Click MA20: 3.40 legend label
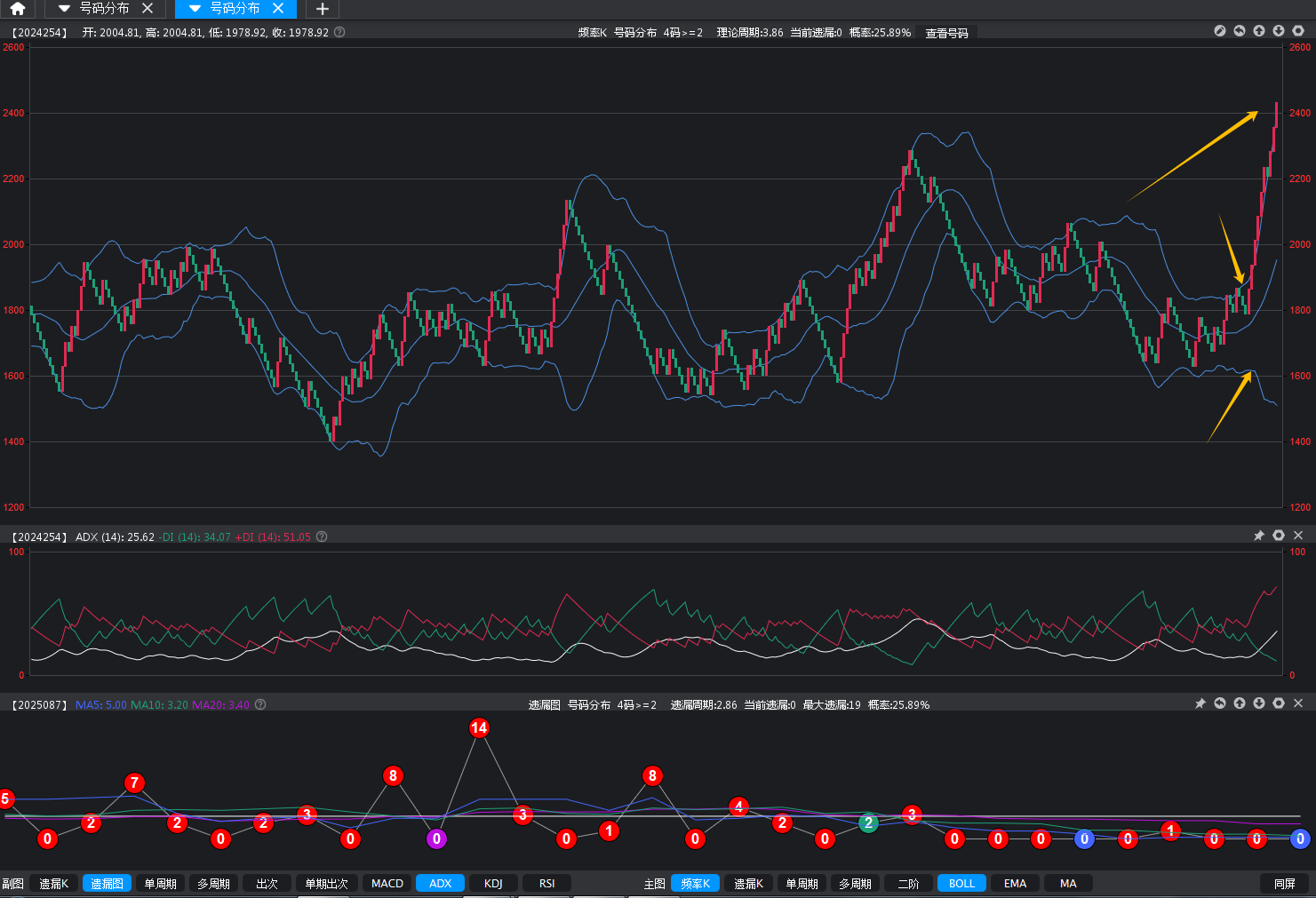 click(221, 705)
